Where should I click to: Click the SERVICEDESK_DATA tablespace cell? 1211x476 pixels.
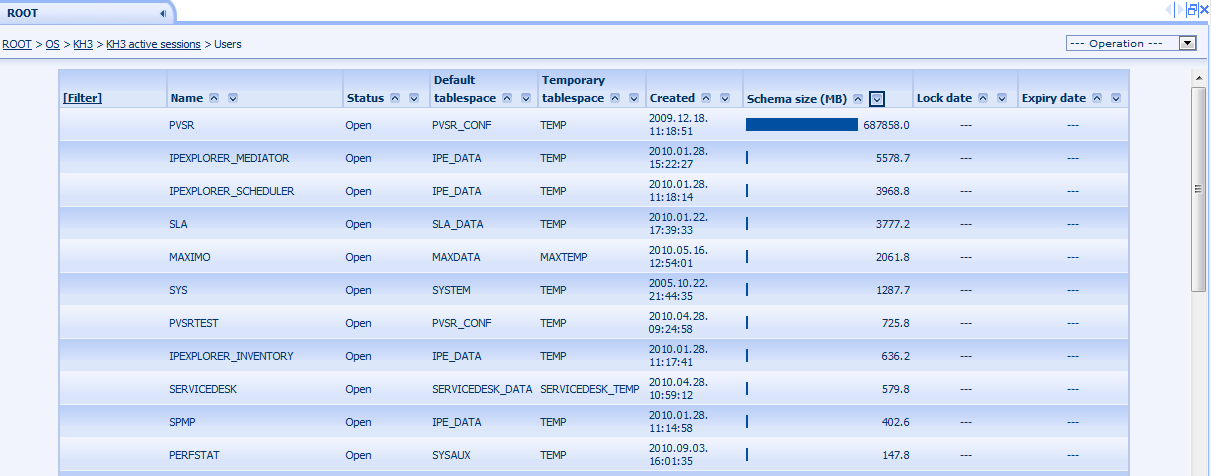tap(482, 389)
